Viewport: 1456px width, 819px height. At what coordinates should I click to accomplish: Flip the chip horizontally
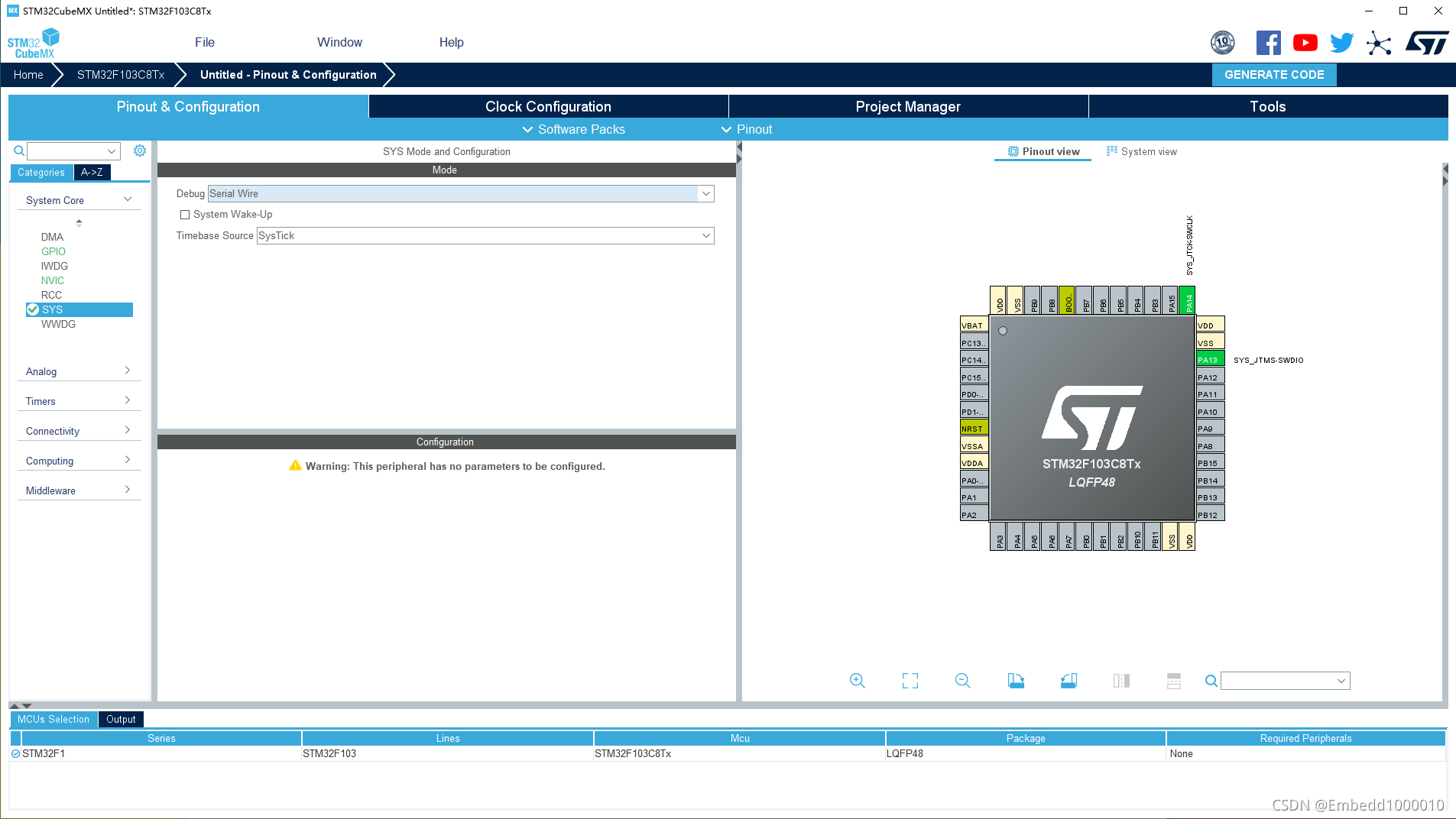tap(1121, 681)
